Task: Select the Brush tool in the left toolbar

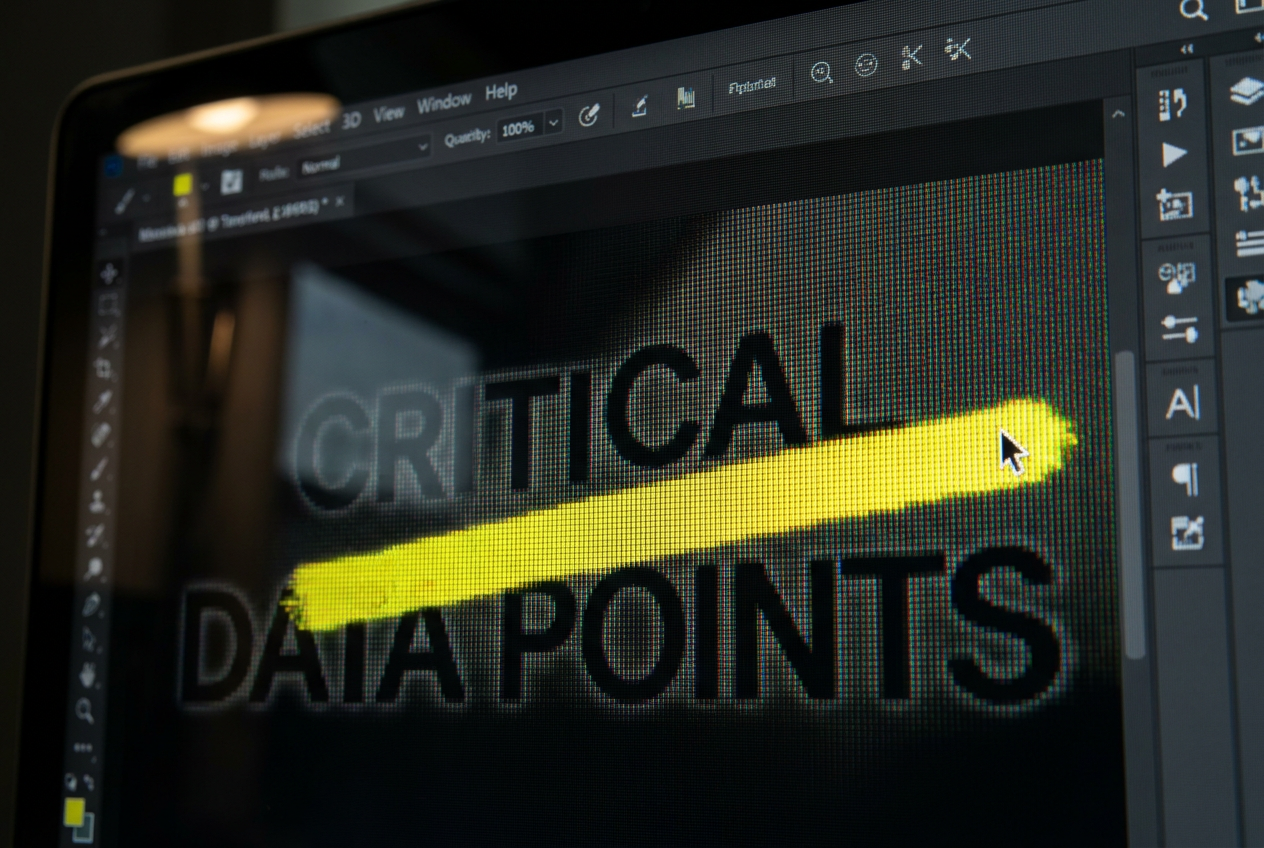Action: point(99,468)
